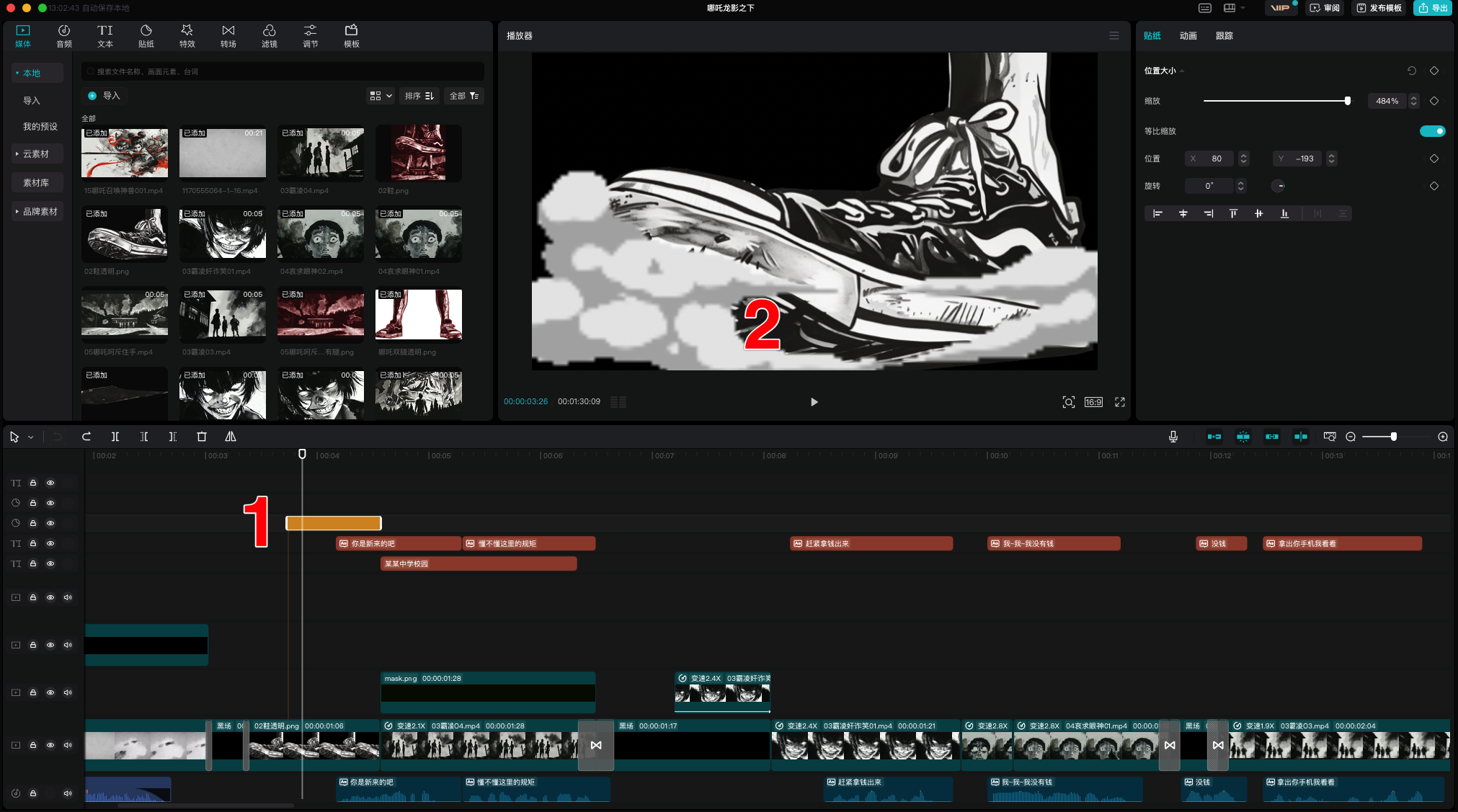Switch to the 动画 animation tab

click(1188, 36)
